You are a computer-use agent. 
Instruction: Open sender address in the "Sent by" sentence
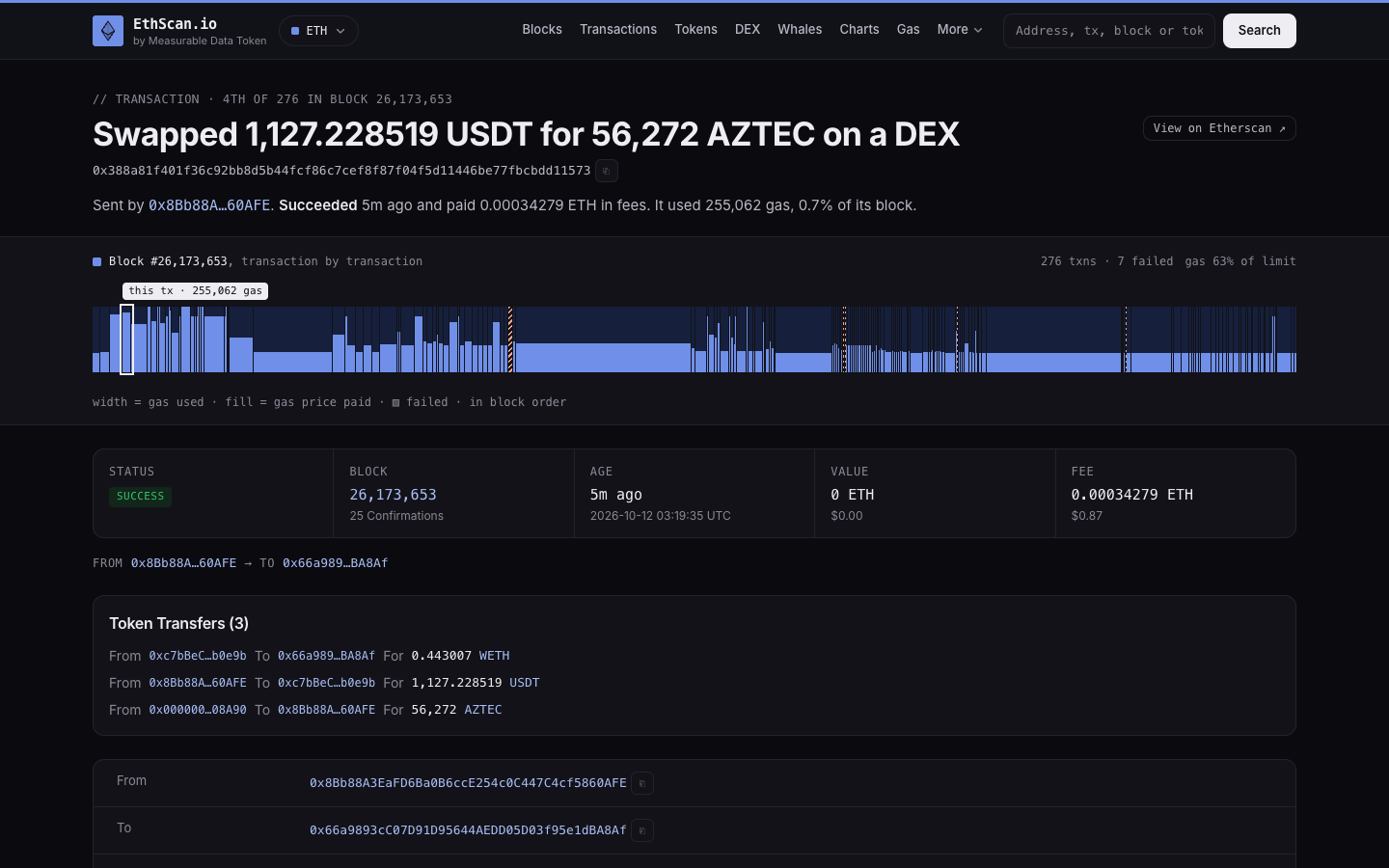[209, 205]
